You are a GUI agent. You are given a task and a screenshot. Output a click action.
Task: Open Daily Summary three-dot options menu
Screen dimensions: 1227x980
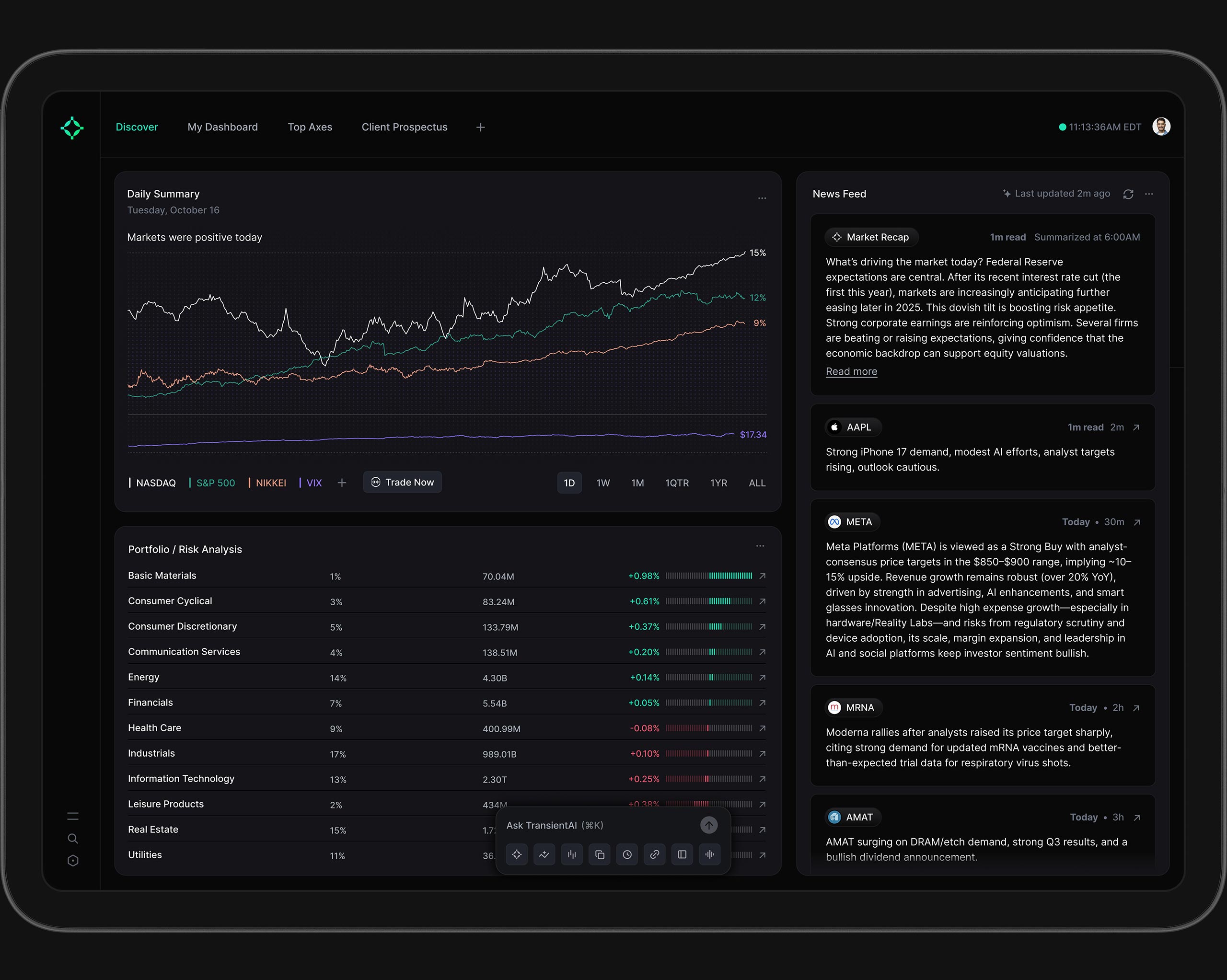pyautogui.click(x=762, y=198)
